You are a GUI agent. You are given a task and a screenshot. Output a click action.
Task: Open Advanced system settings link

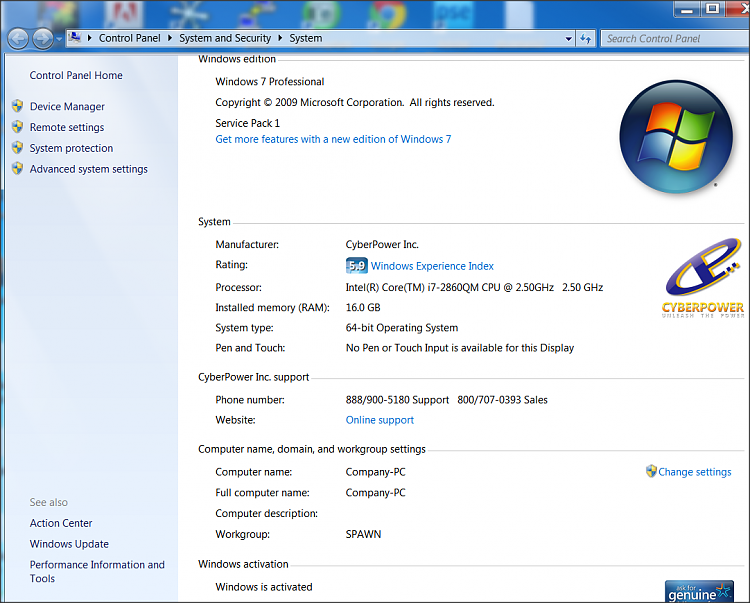pos(88,169)
